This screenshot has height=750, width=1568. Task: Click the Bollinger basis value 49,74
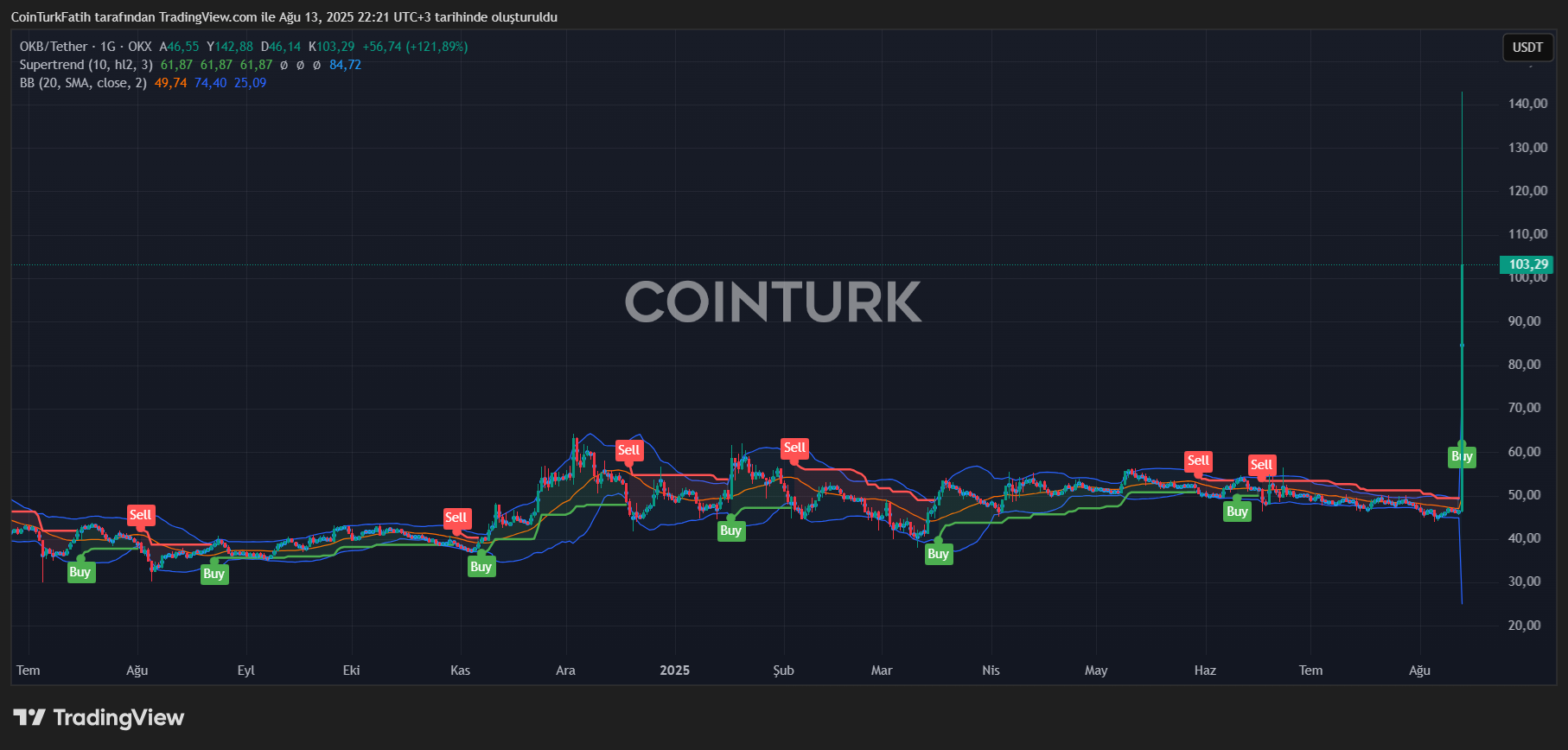click(x=170, y=83)
